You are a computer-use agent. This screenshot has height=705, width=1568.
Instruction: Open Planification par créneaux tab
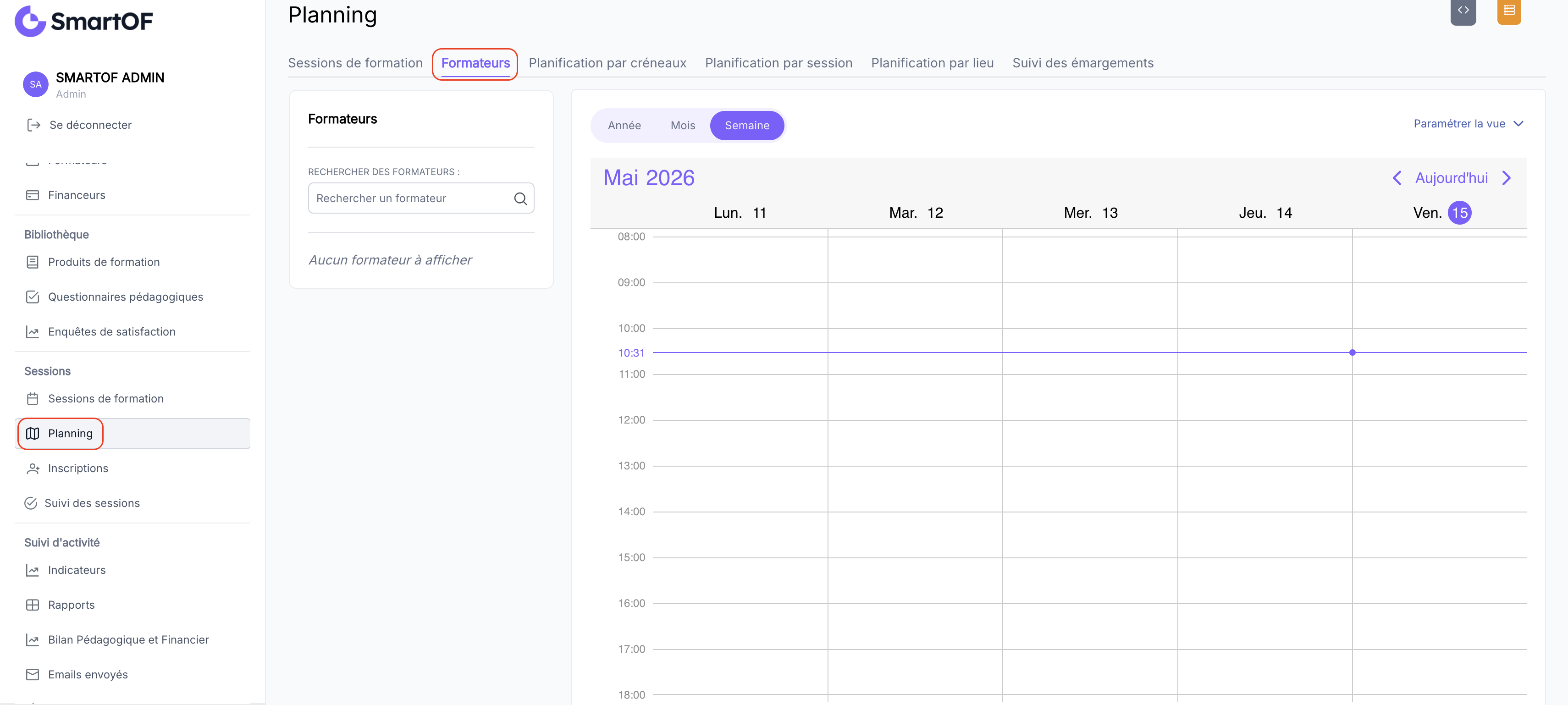pos(607,63)
